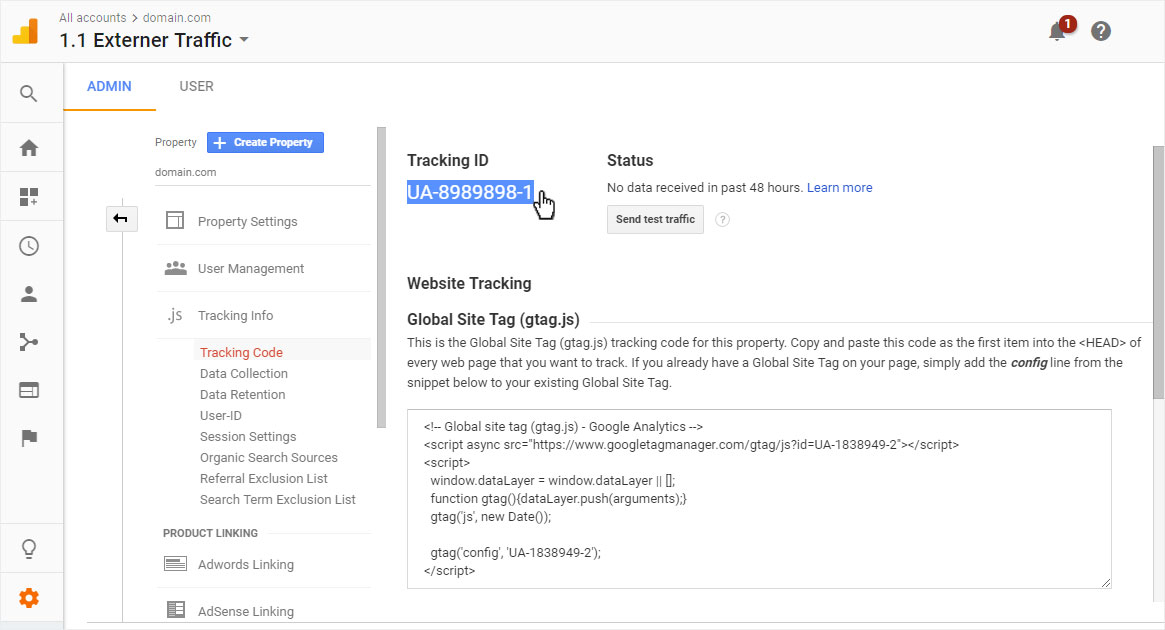This screenshot has height=630, width=1165.
Task: Follow the Learn more link
Action: [840, 188]
